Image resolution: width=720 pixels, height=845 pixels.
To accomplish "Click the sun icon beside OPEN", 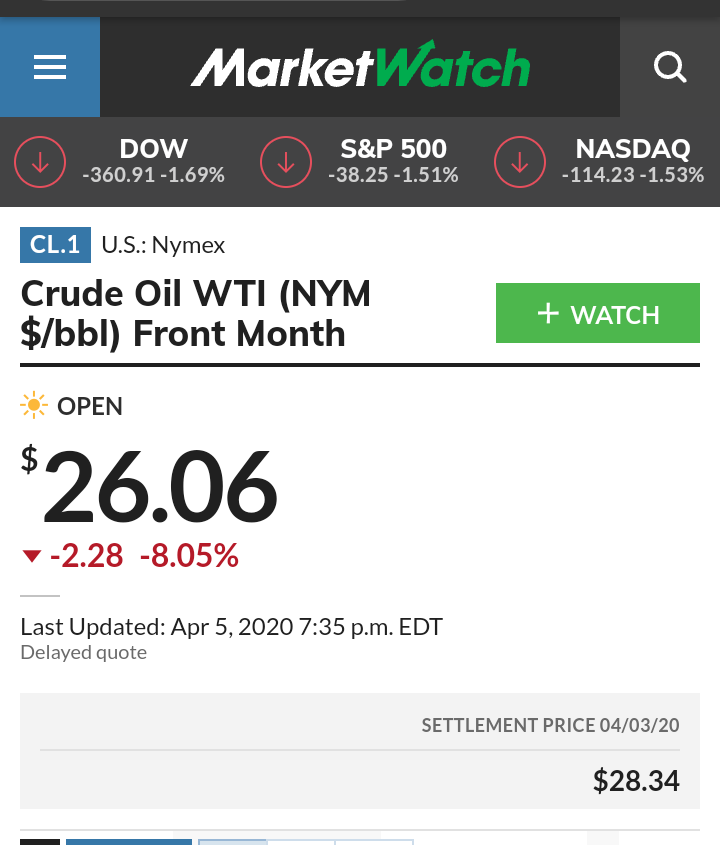I will 34,406.
